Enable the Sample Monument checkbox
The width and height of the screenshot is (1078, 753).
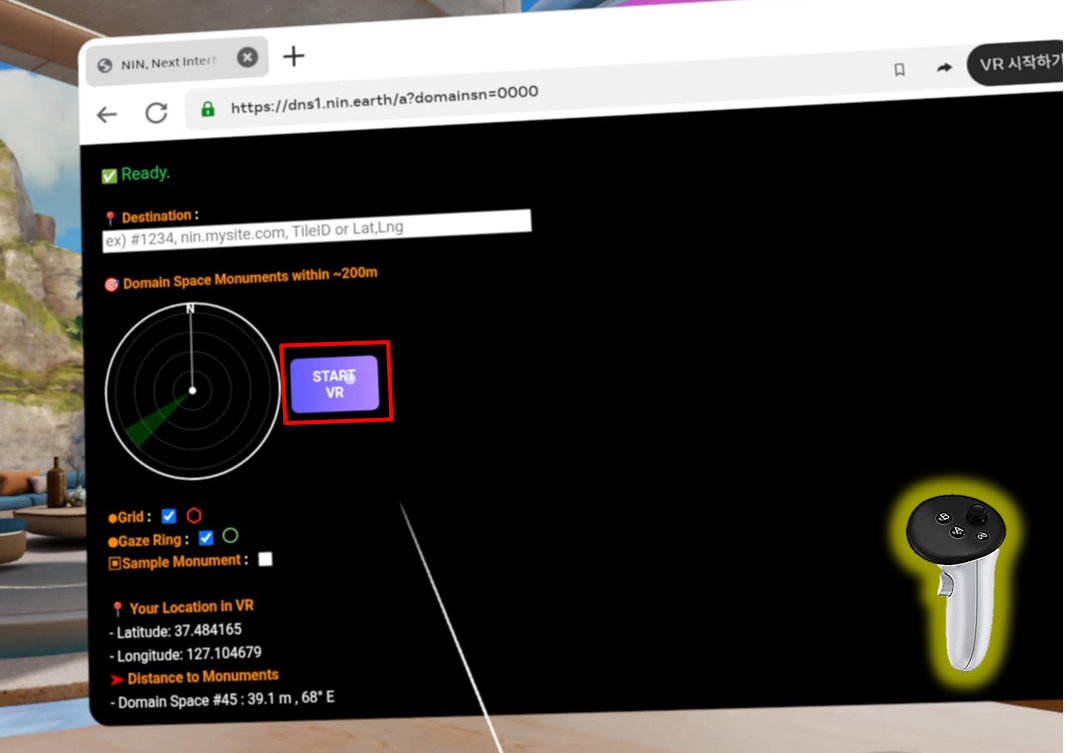[265, 560]
